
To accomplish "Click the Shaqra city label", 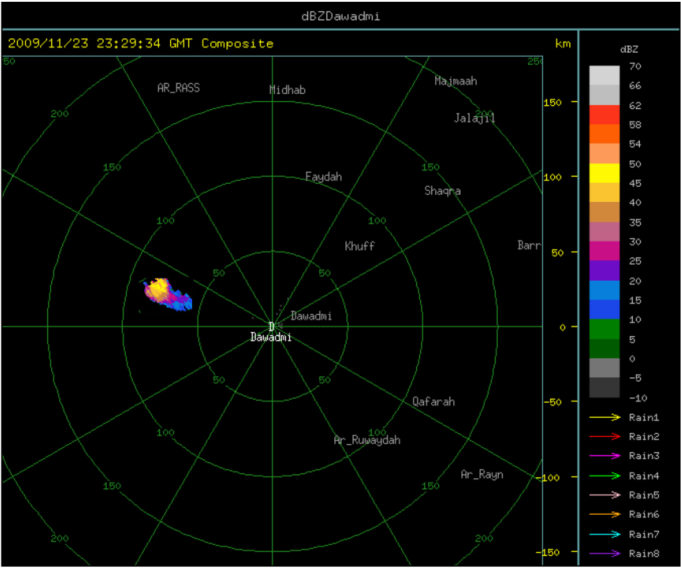I will pyautogui.click(x=443, y=191).
